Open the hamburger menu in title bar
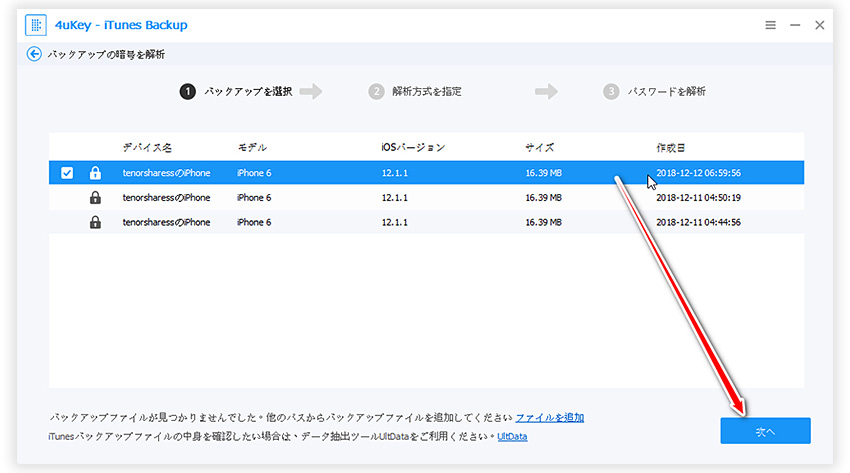Screen dimensions: 850x473 [770, 25]
